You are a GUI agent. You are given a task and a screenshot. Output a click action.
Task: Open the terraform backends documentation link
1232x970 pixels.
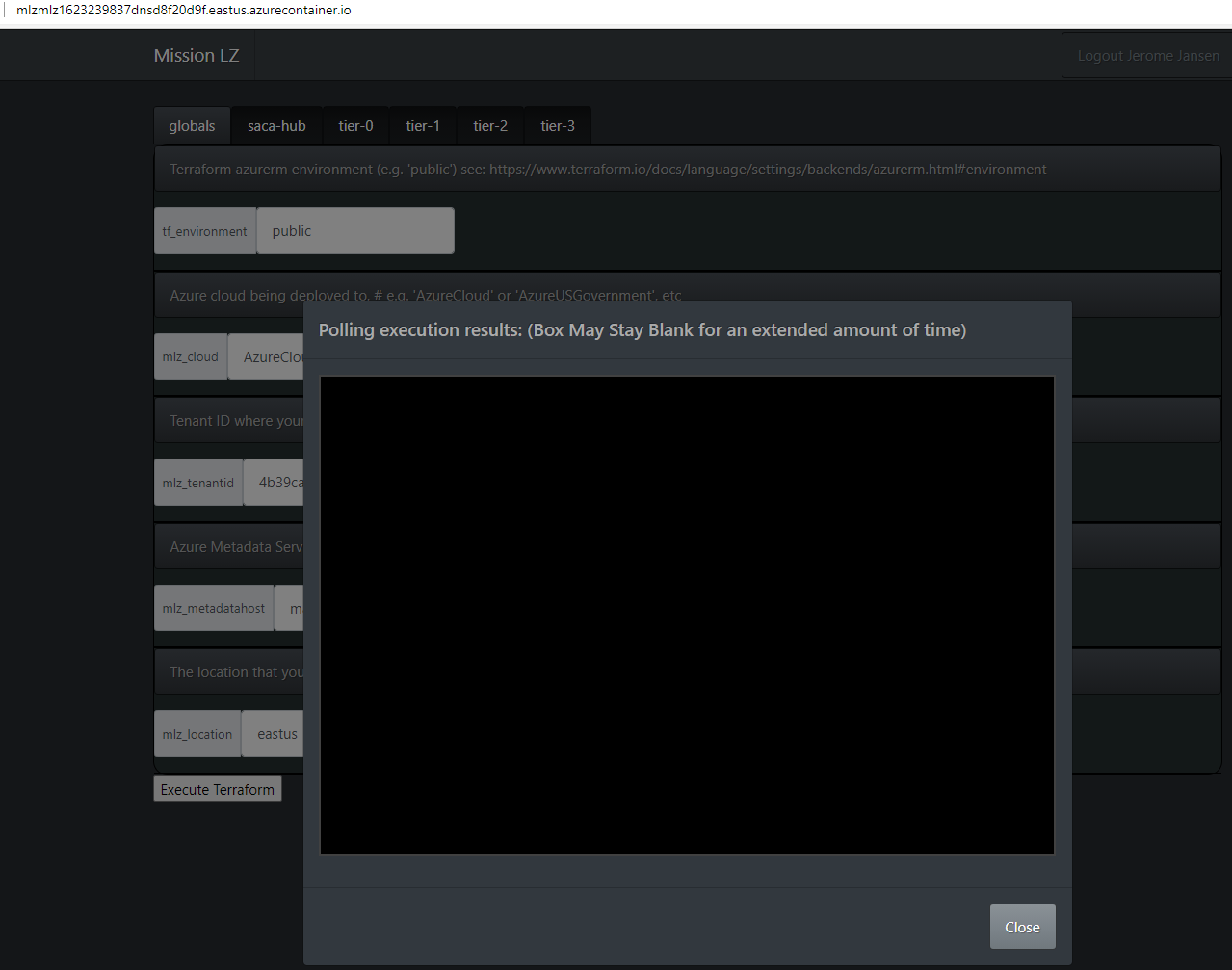point(766,169)
